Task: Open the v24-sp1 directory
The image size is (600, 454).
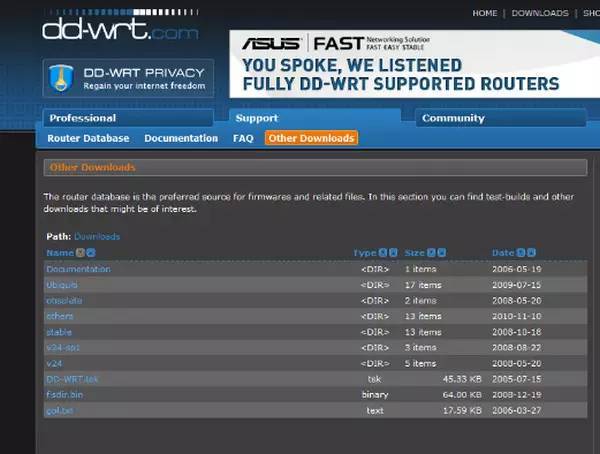Action: 63,348
